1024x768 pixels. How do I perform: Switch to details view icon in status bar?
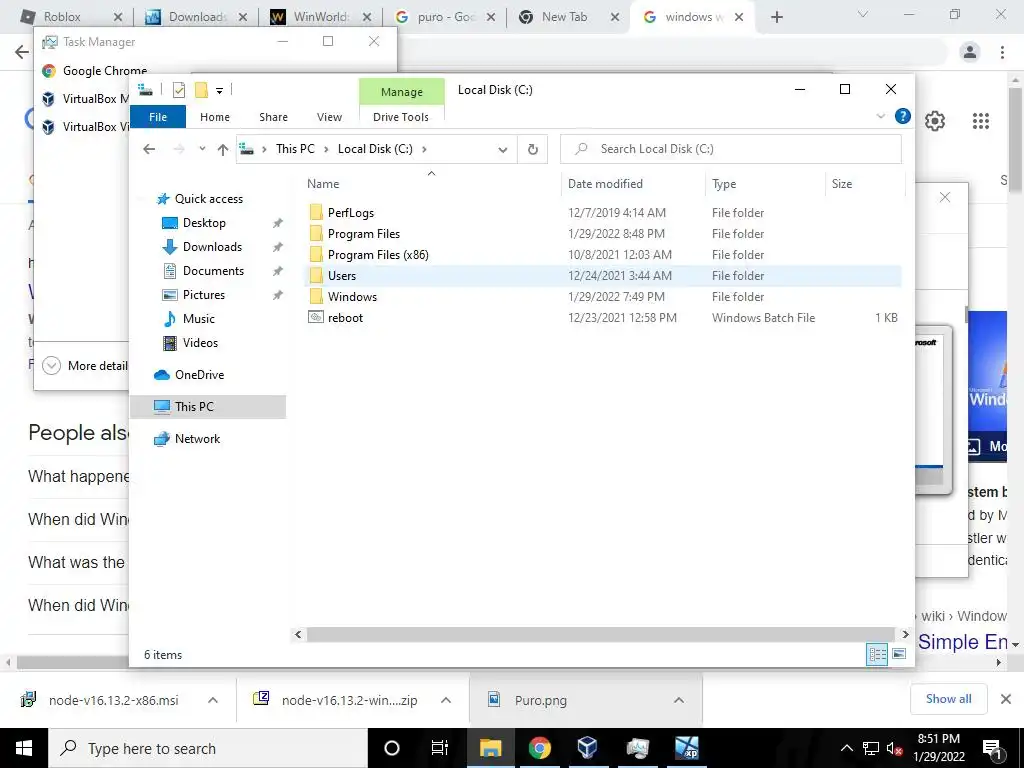click(877, 654)
